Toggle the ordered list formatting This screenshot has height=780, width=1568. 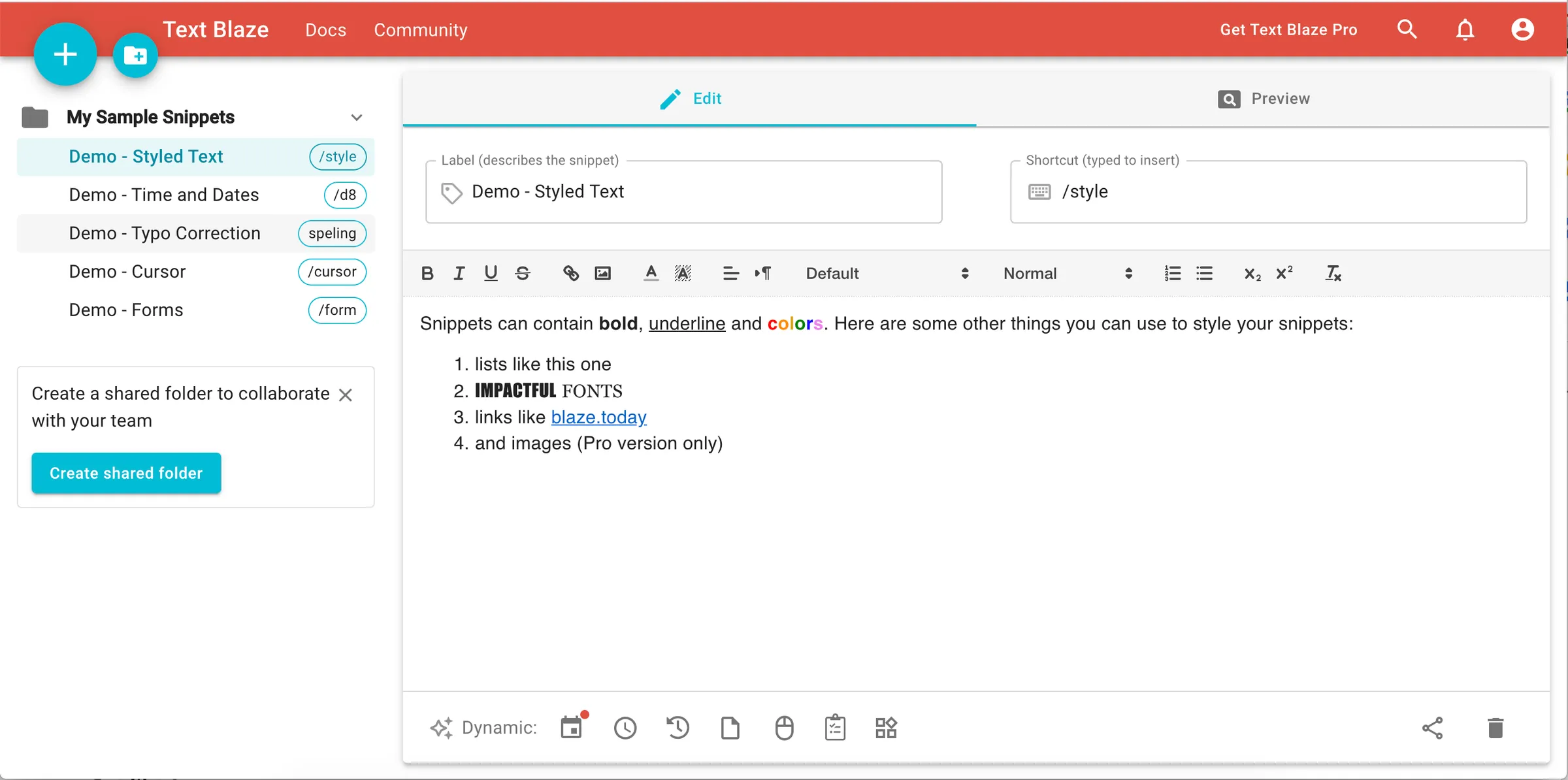(1172, 273)
